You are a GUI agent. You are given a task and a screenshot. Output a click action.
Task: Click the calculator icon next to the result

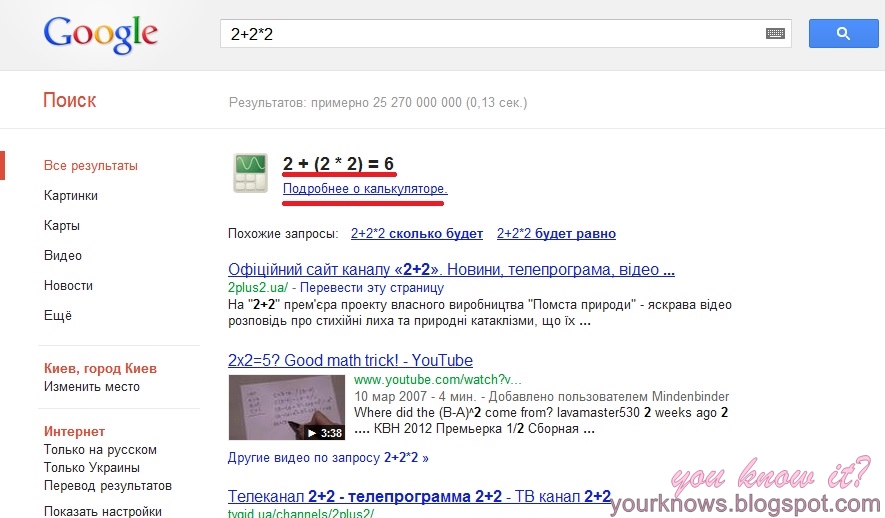[x=251, y=173]
